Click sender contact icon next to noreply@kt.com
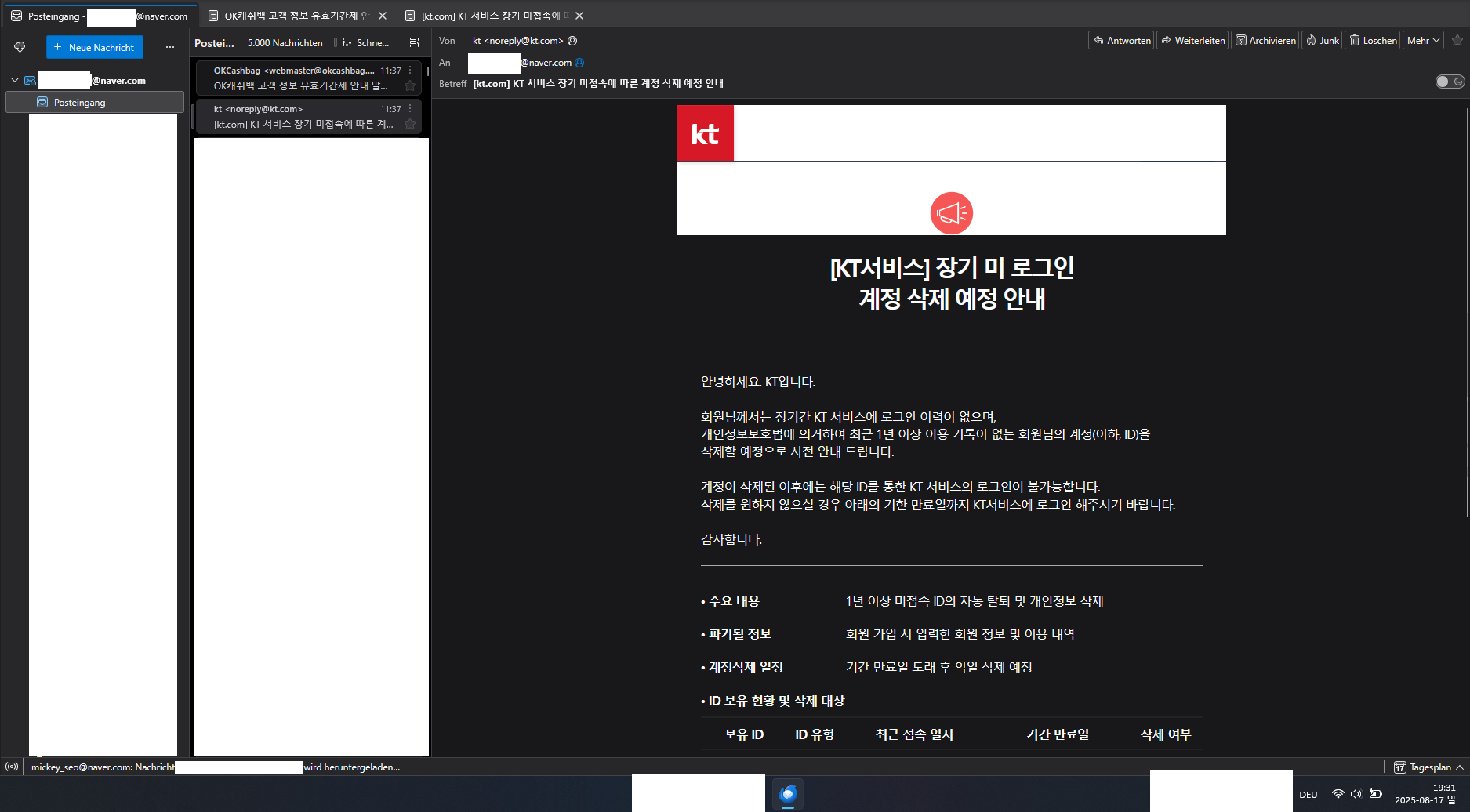 pyautogui.click(x=572, y=41)
